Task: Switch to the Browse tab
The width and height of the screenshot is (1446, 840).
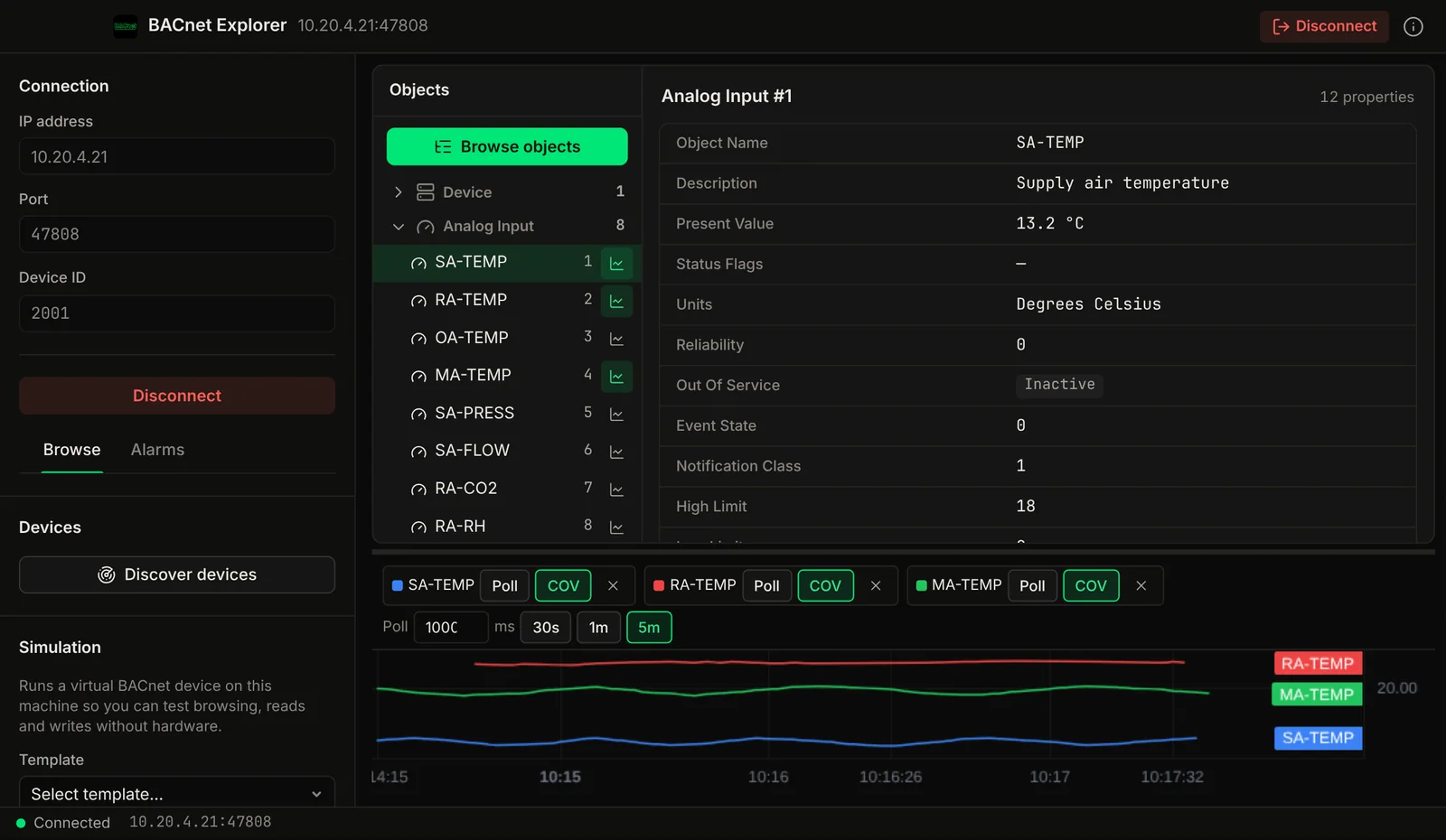Action: tap(72, 450)
